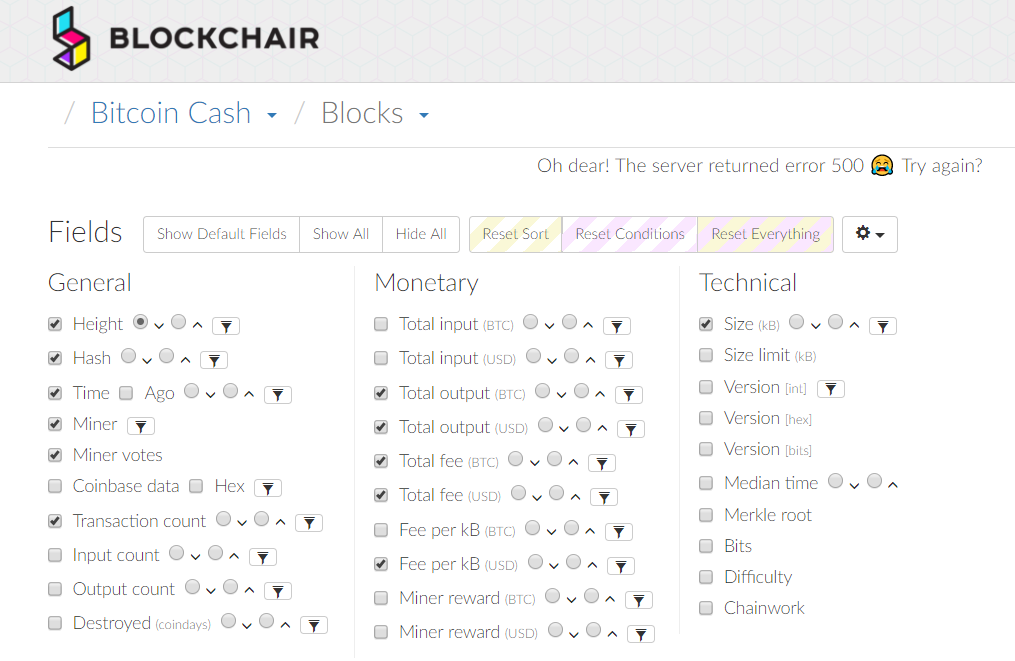This screenshot has width=1015, height=661.
Task: Click the Size (kB) filter funnel
Action: [x=882, y=325]
